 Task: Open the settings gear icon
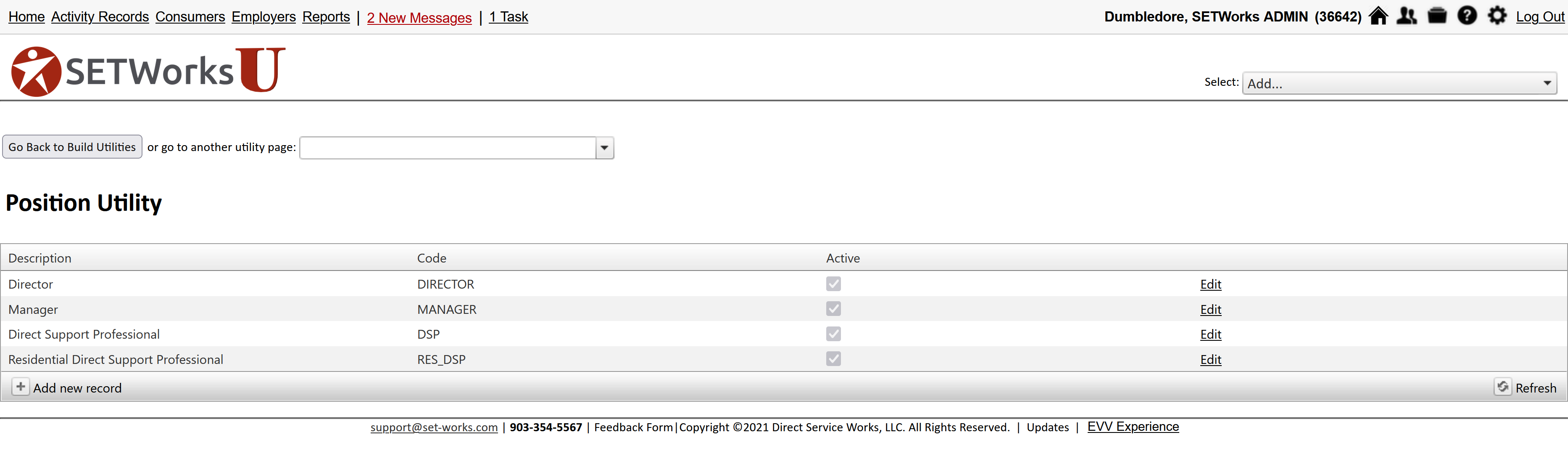click(x=1497, y=16)
